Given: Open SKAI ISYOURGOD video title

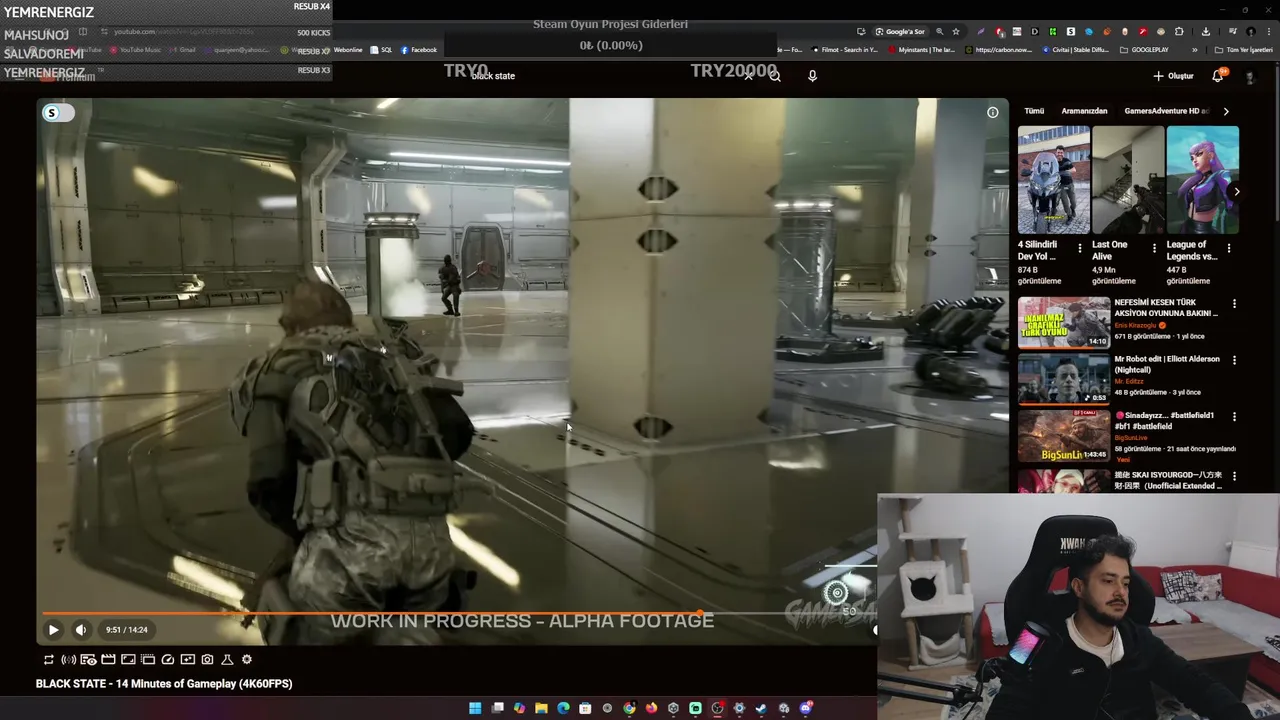Looking at the screenshot, I should pos(1168,480).
